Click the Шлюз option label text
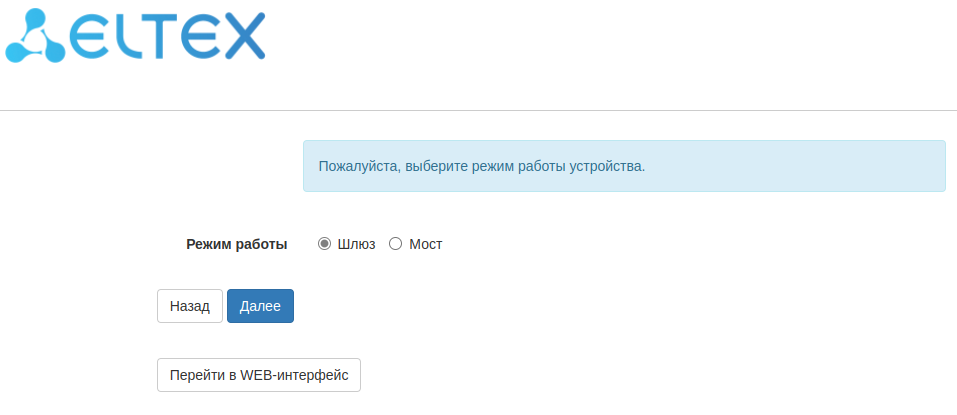957x415 pixels. pos(357,244)
